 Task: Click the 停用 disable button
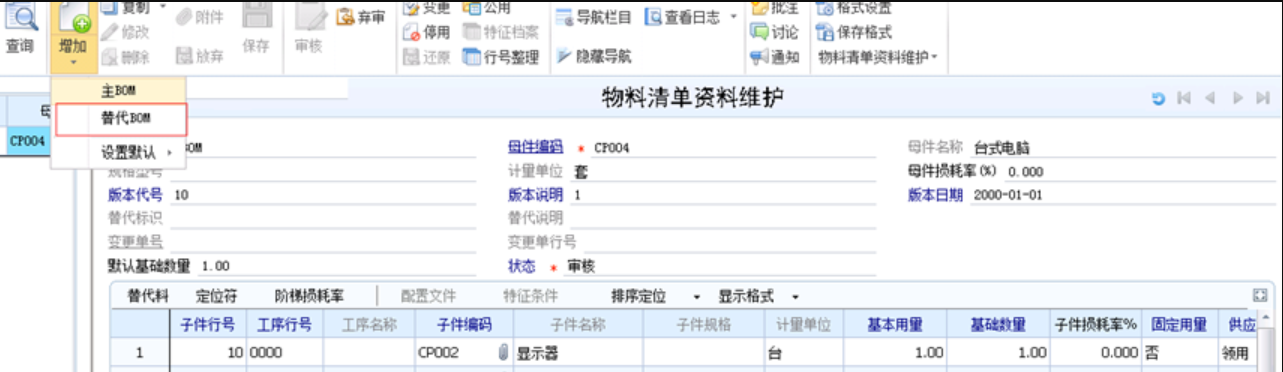tap(427, 32)
